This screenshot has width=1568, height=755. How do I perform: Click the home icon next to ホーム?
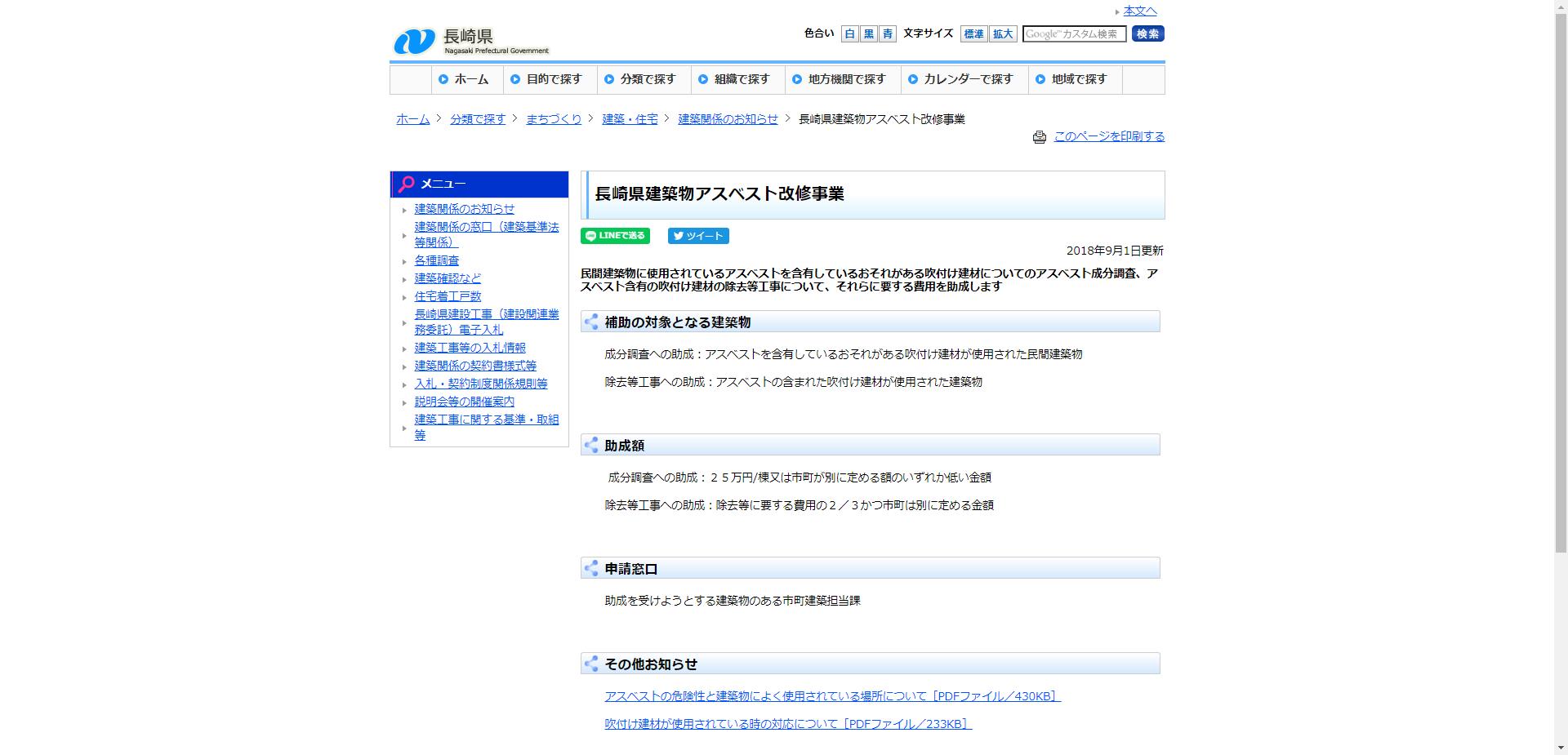click(443, 79)
